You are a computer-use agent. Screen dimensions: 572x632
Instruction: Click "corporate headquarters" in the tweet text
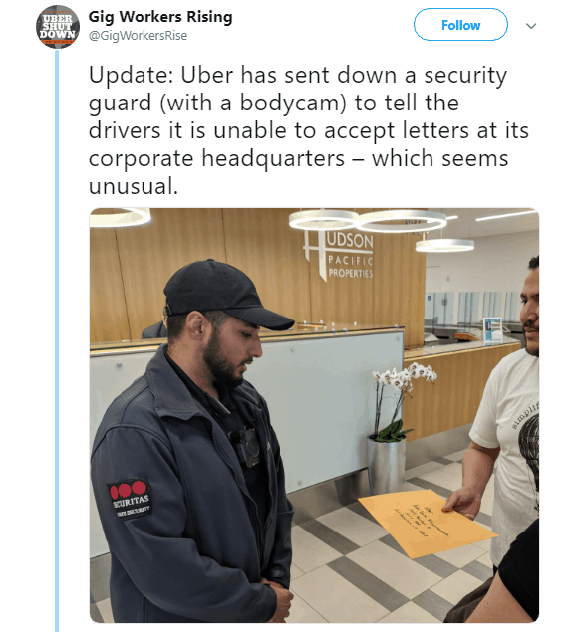tap(217, 158)
